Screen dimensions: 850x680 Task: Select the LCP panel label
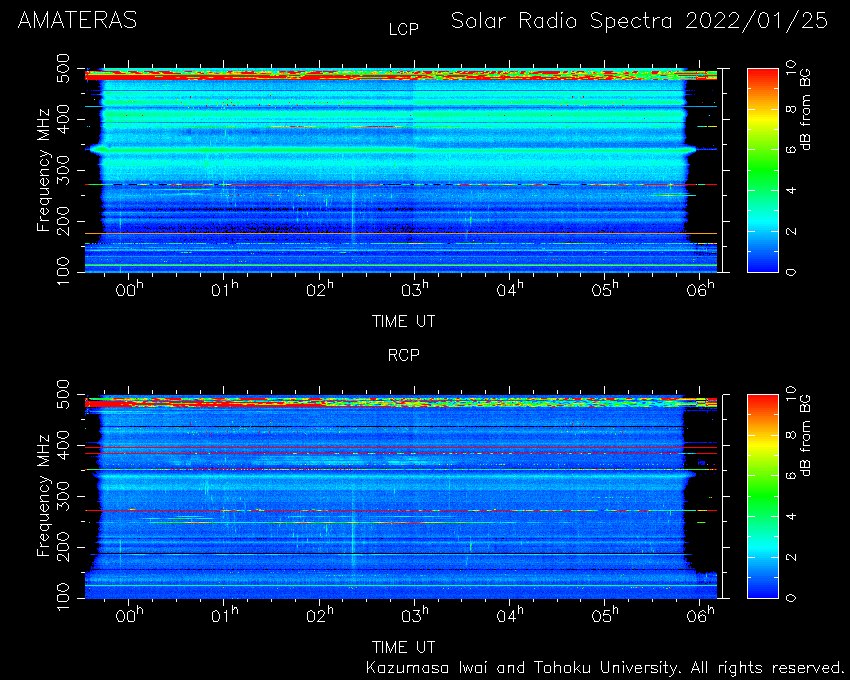coord(404,29)
